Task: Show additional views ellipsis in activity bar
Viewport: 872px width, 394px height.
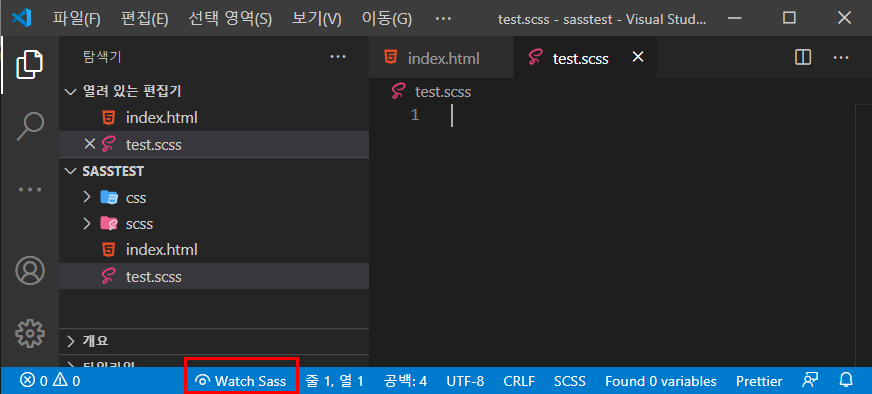Action: point(29,189)
